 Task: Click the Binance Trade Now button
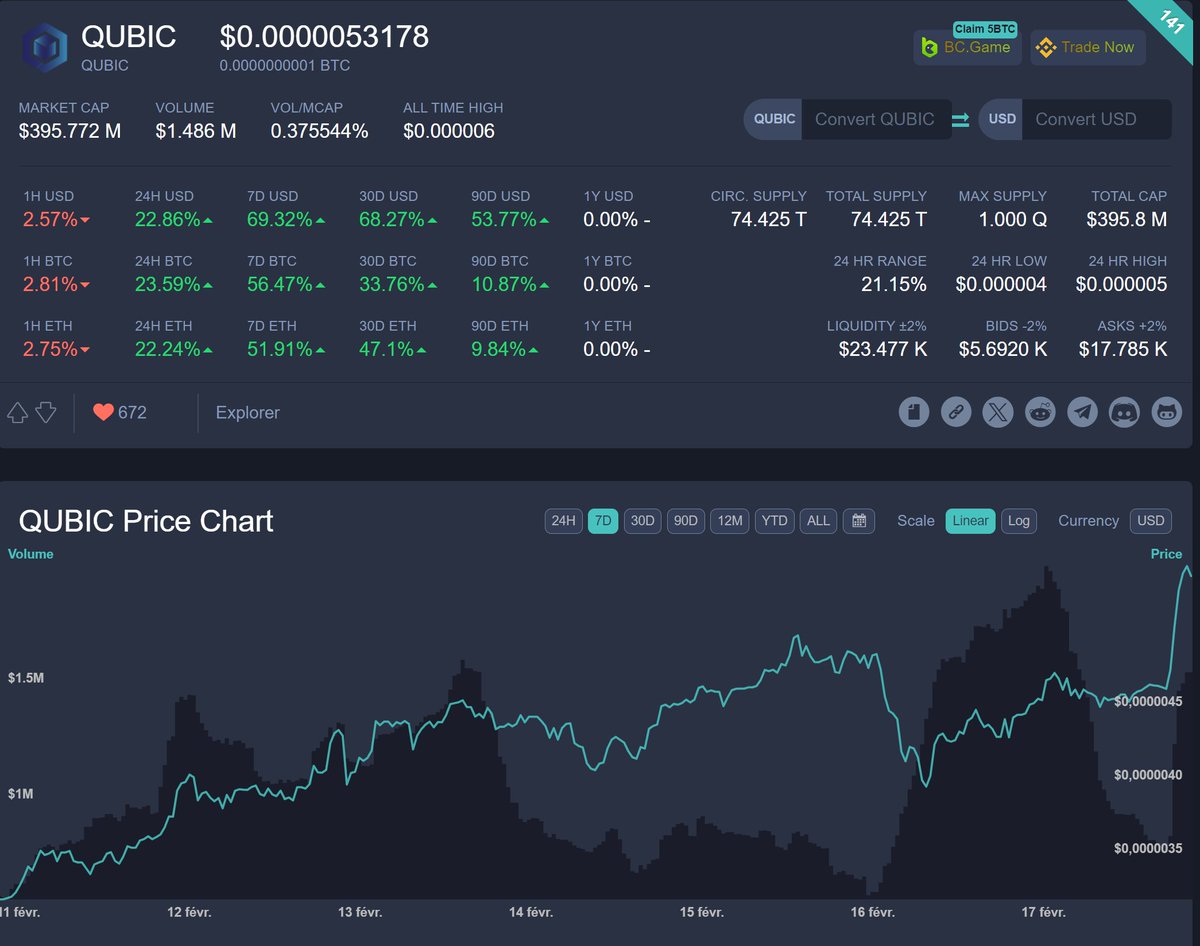pos(1088,47)
